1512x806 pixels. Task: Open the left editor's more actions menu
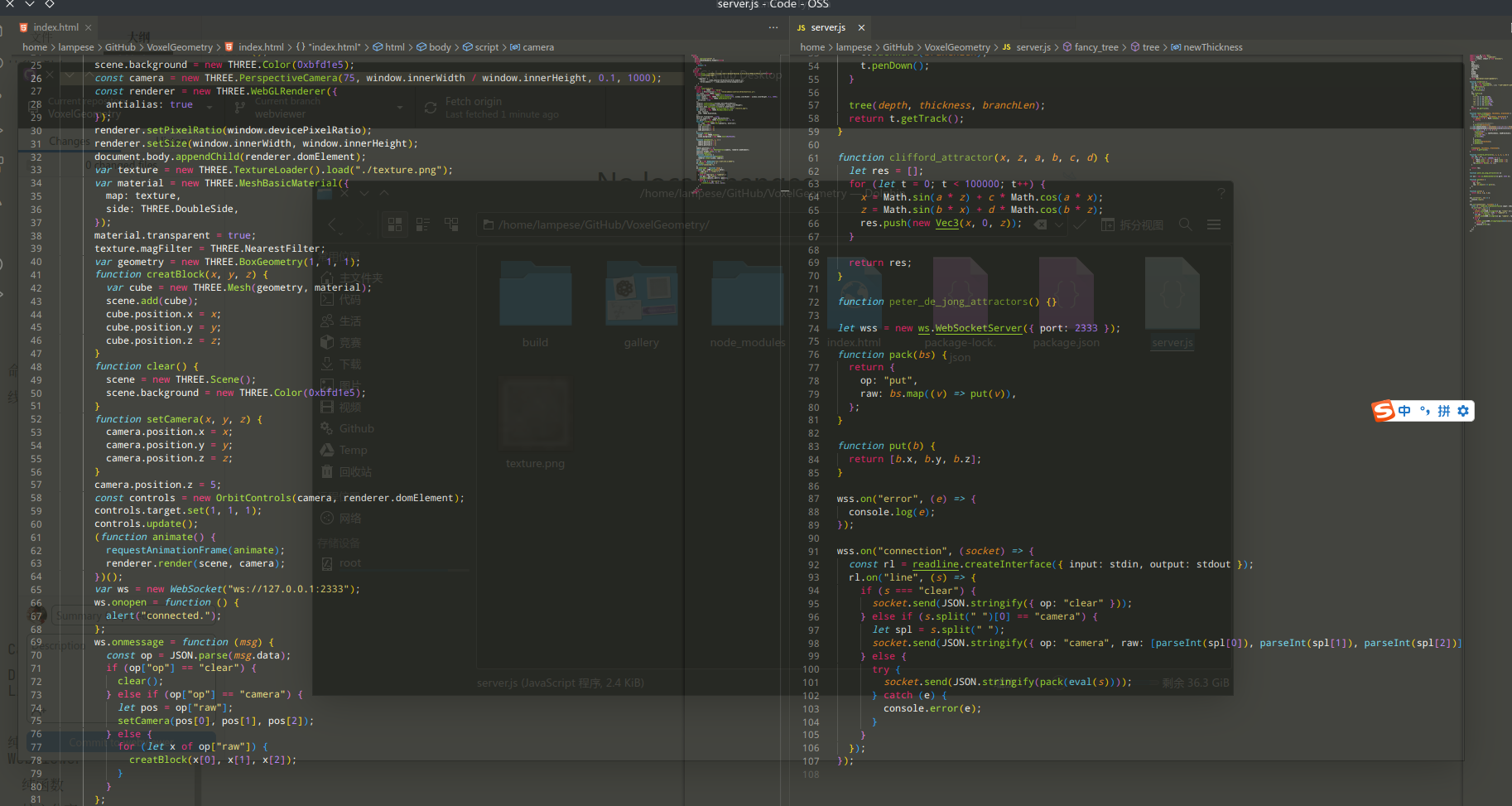click(x=773, y=27)
